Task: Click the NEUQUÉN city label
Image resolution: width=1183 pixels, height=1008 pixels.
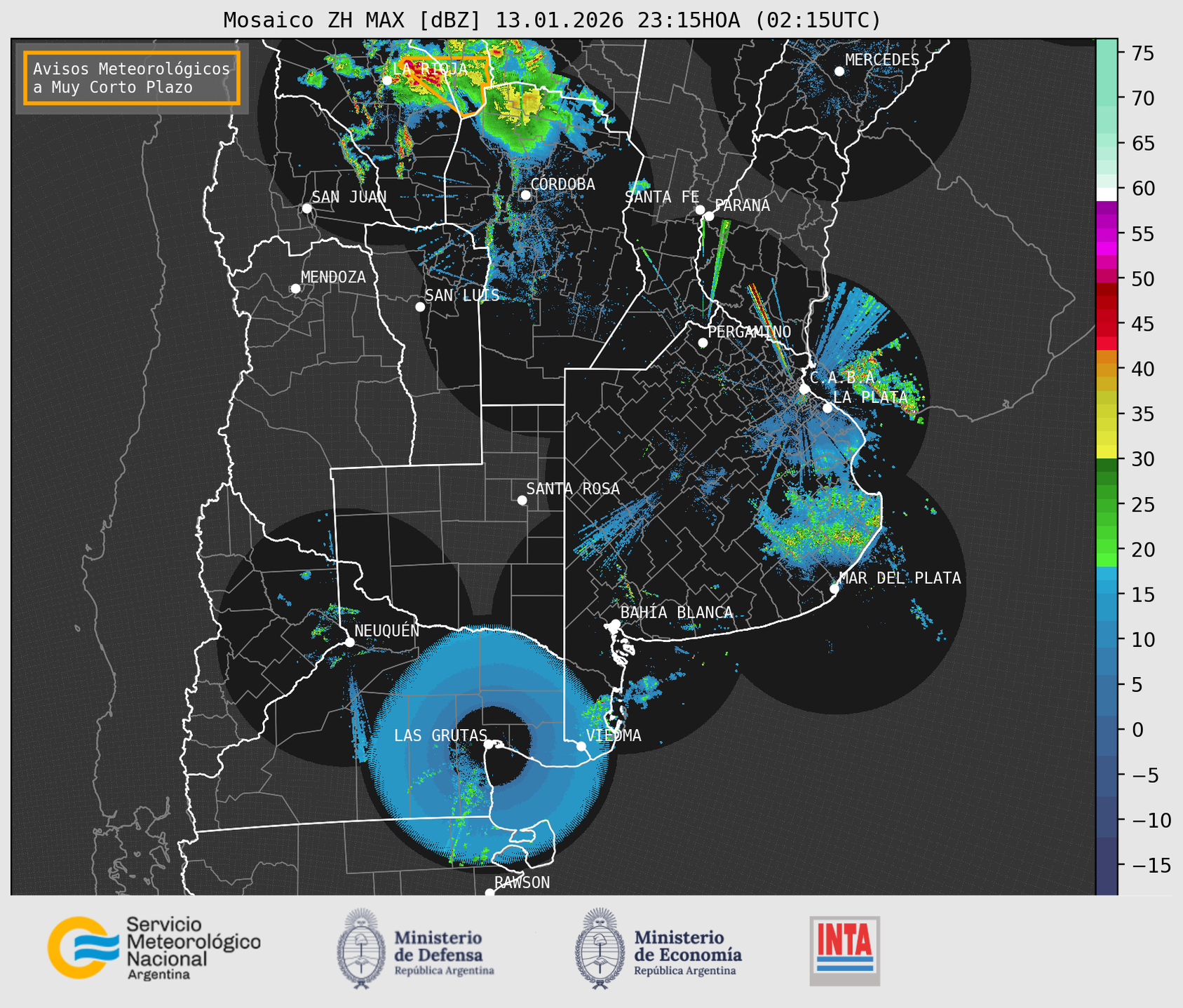Action: [386, 631]
